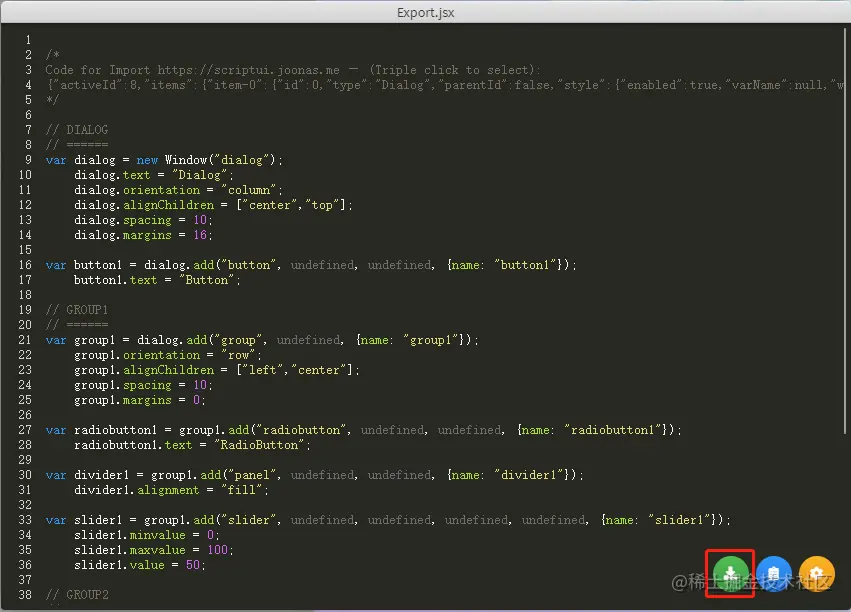Click the 'slider1.maxvalue = 100;' line
This screenshot has width=851, height=612.
[x=154, y=550]
